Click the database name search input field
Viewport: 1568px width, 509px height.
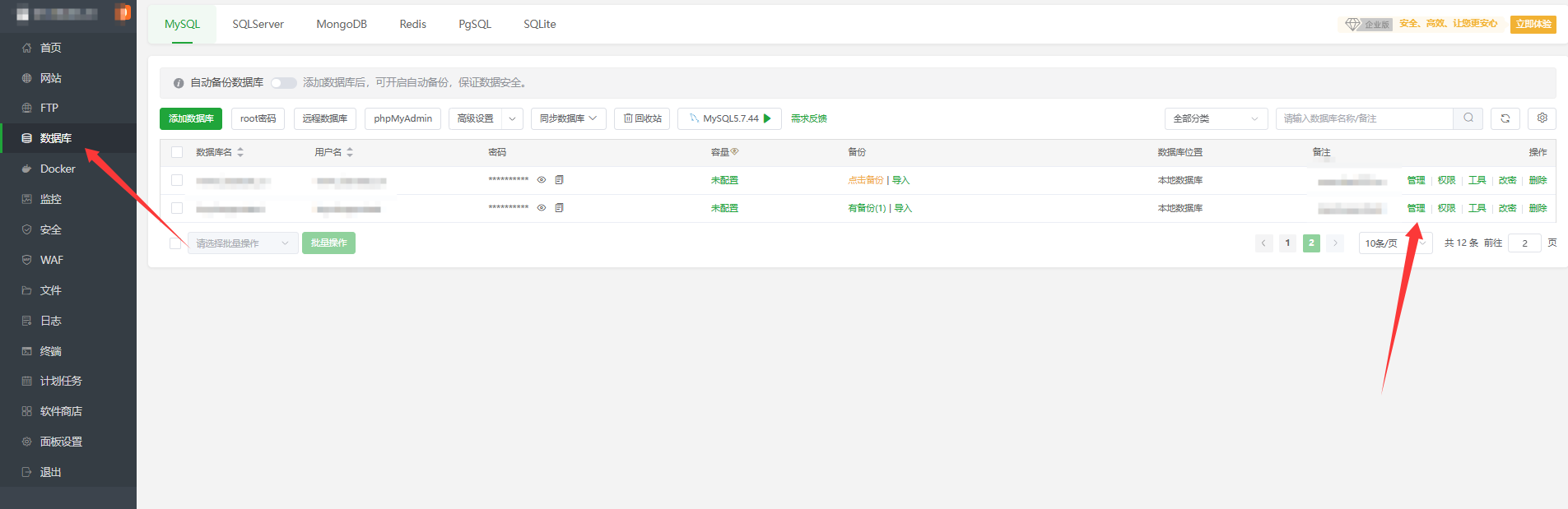(x=1363, y=118)
